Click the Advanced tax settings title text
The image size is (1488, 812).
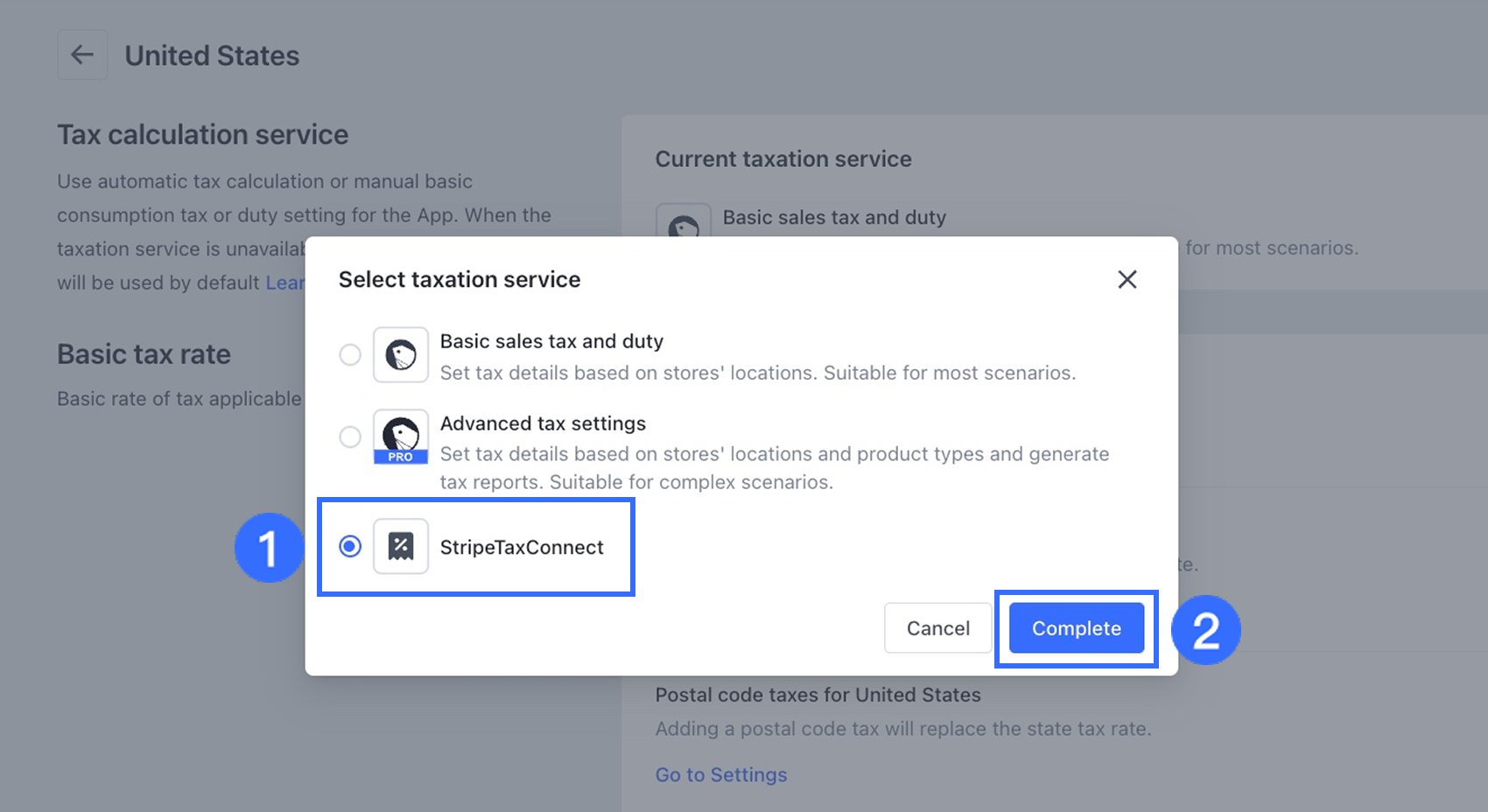coord(543,423)
